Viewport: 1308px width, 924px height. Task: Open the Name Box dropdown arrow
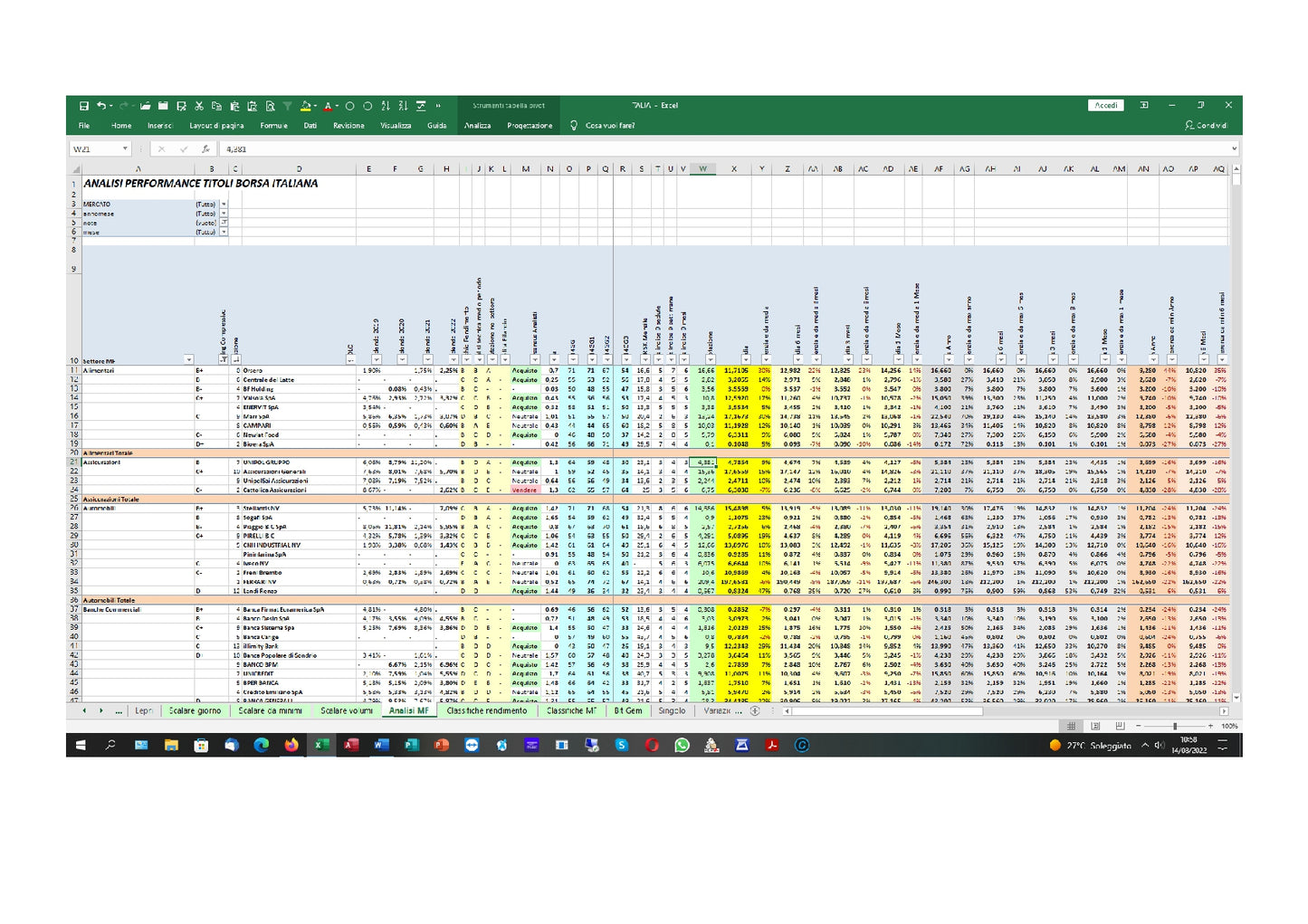click(x=125, y=149)
